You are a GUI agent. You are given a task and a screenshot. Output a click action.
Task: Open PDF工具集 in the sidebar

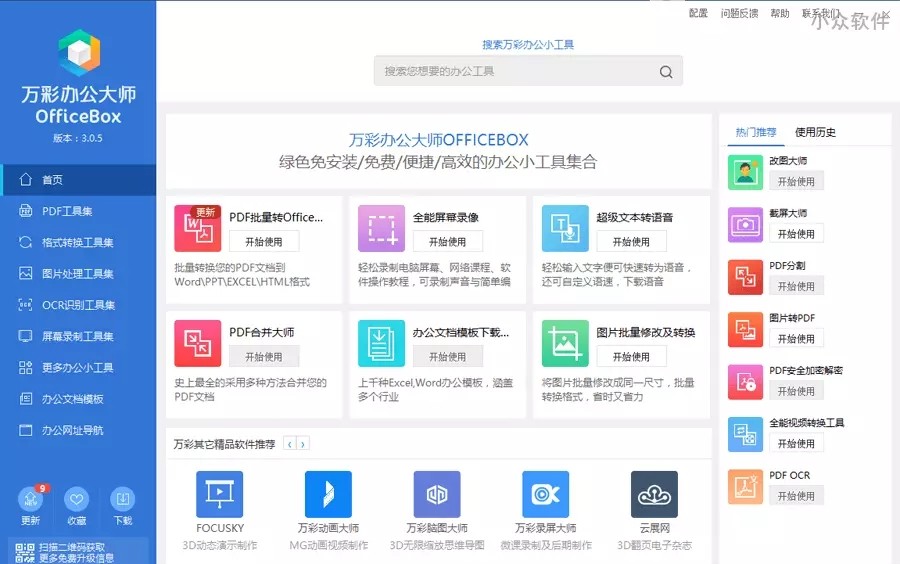tap(78, 211)
